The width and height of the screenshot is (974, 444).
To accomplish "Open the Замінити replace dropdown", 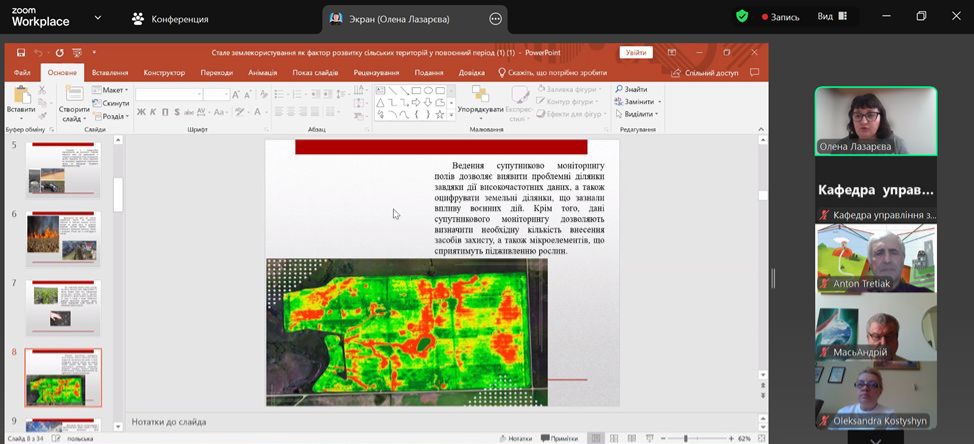I will (638, 102).
